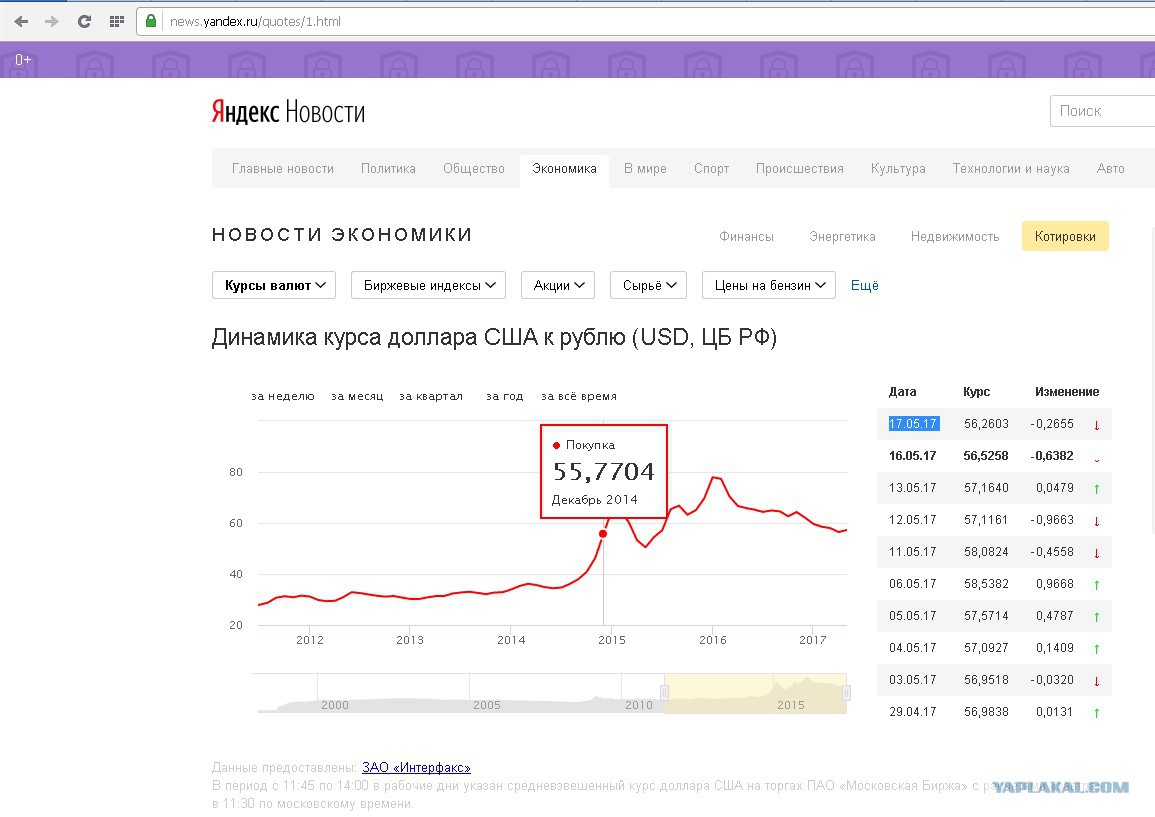Grab the right handle of the range selector

pyautogui.click(x=846, y=692)
